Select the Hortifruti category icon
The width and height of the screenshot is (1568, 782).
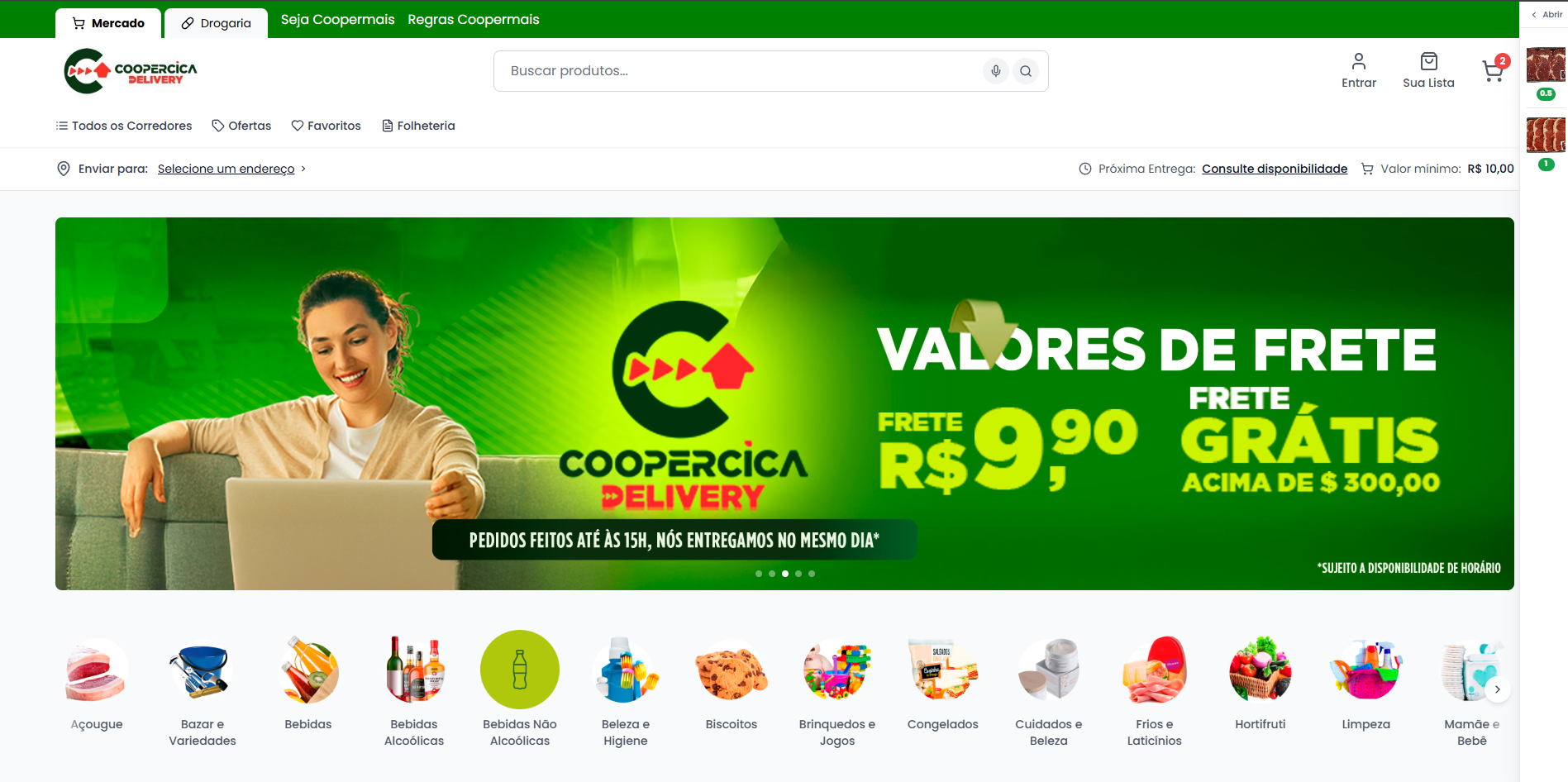[1261, 670]
